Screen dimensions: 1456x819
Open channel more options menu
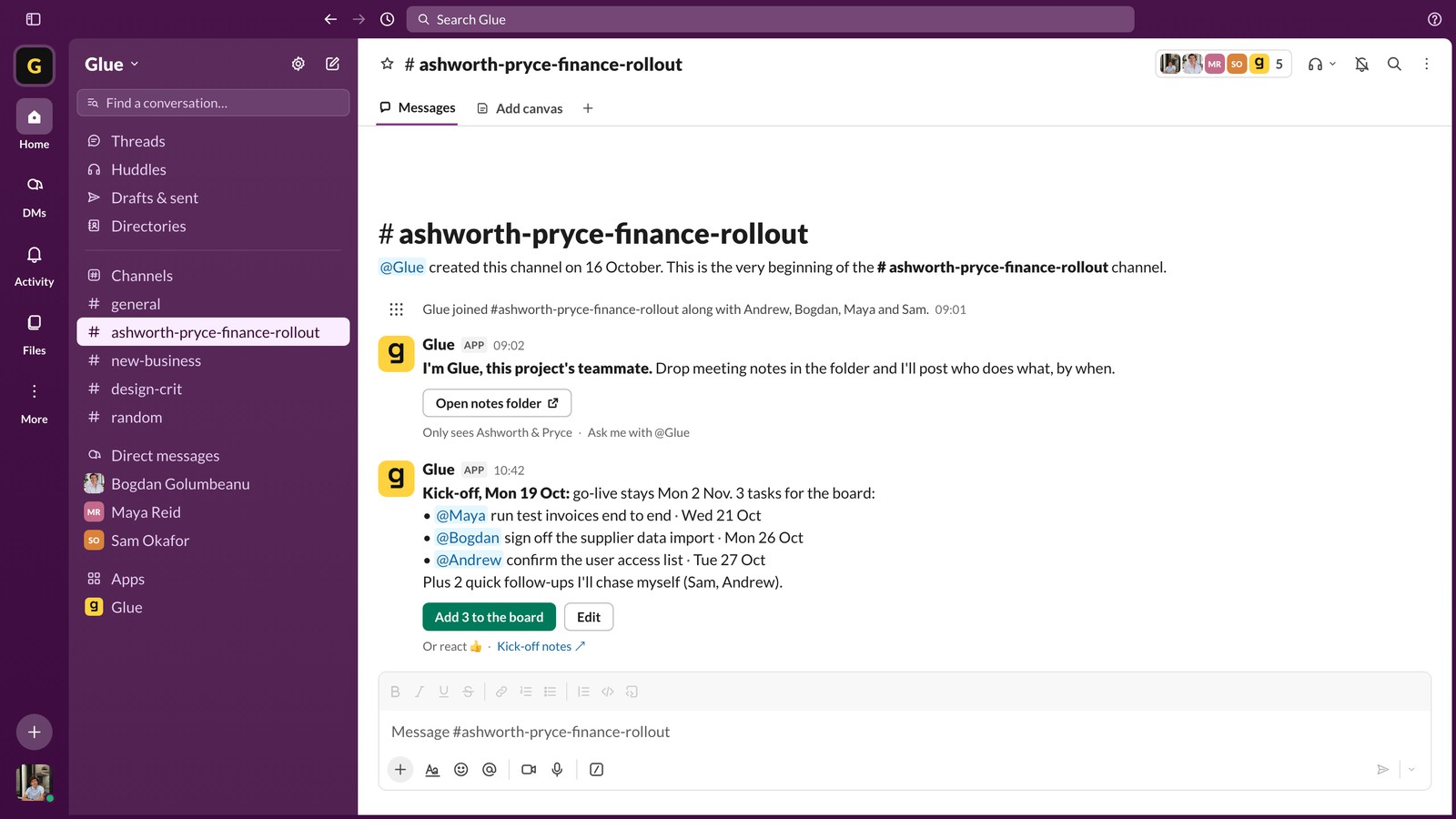(x=1426, y=64)
